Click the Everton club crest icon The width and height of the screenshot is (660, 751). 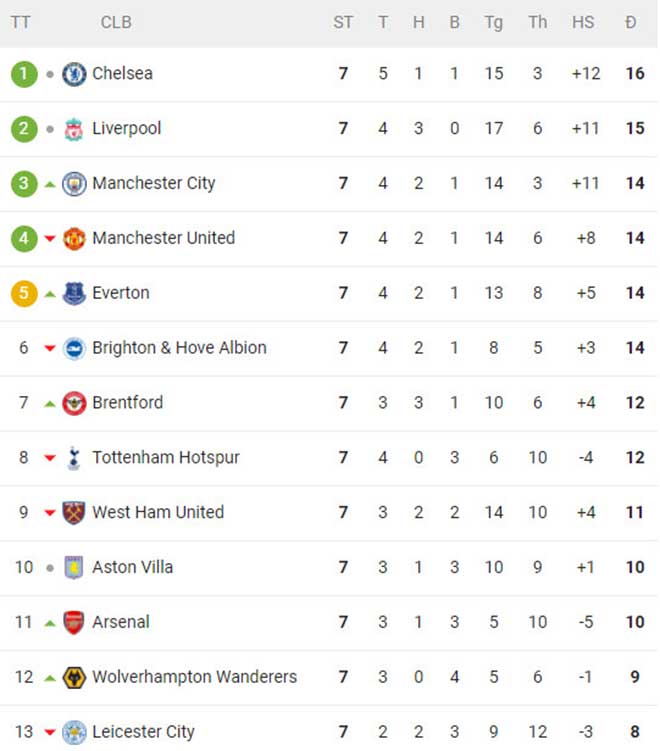tap(74, 294)
